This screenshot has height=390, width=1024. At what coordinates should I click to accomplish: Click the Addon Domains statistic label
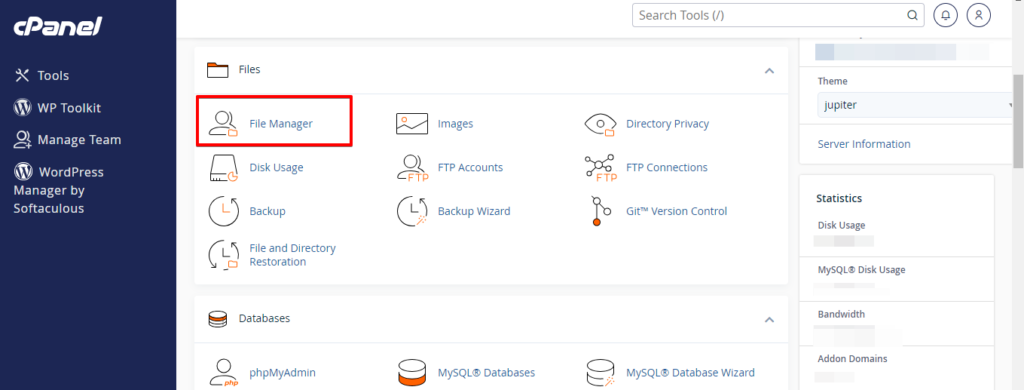(x=852, y=359)
